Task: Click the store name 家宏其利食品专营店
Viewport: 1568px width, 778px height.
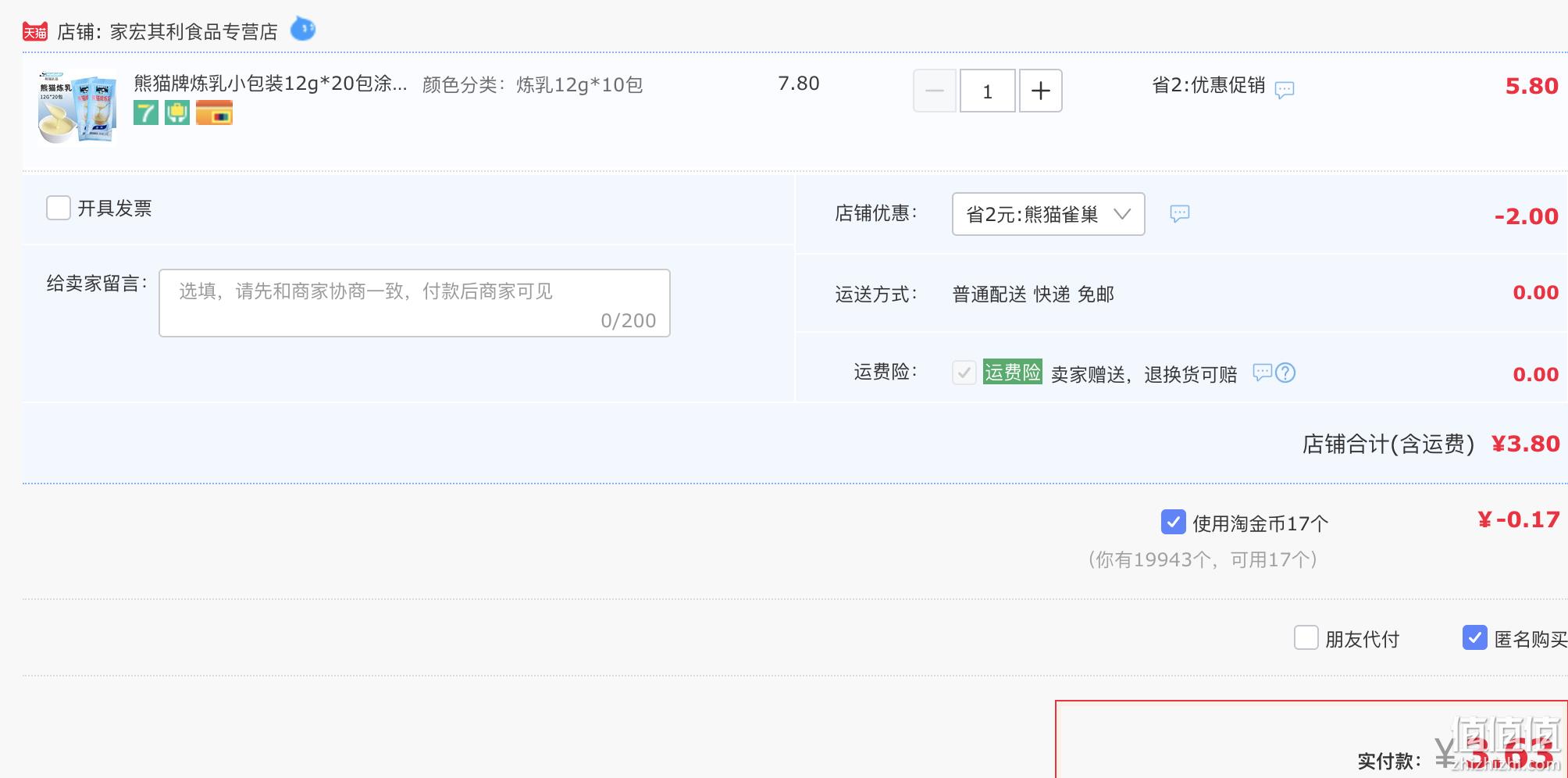Action: coord(194,31)
